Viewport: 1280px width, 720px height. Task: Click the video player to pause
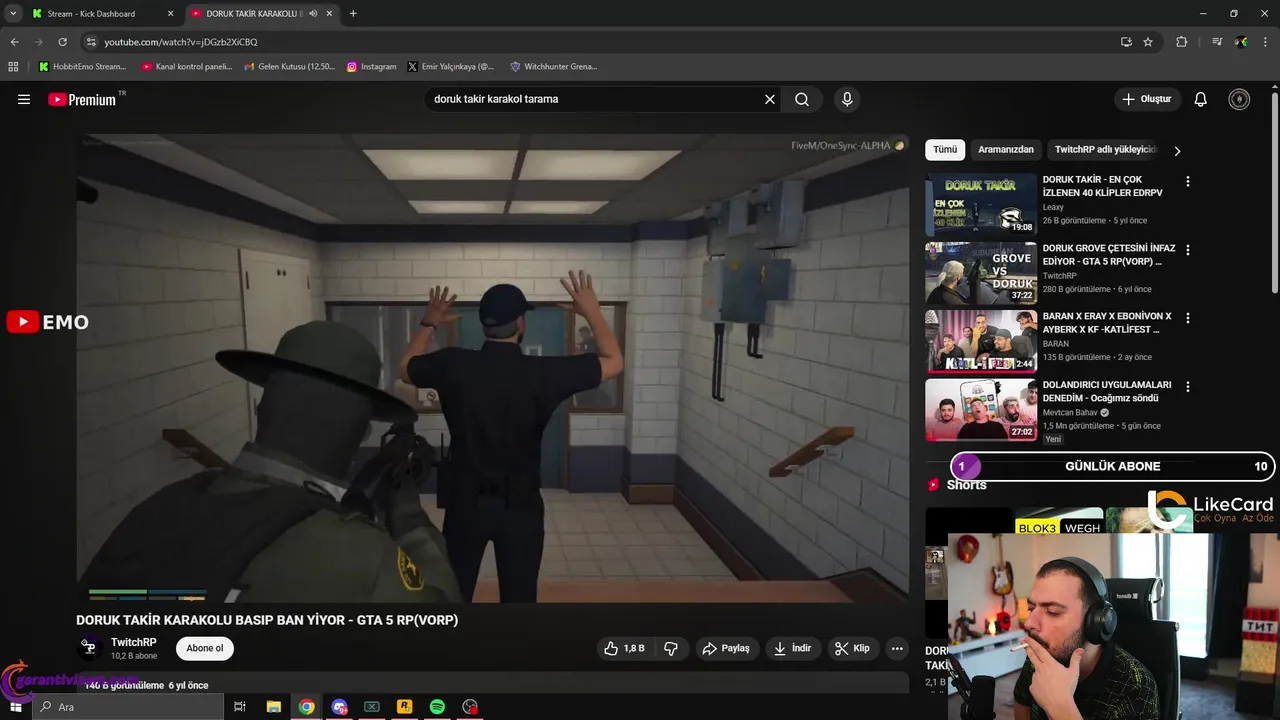tap(493, 368)
